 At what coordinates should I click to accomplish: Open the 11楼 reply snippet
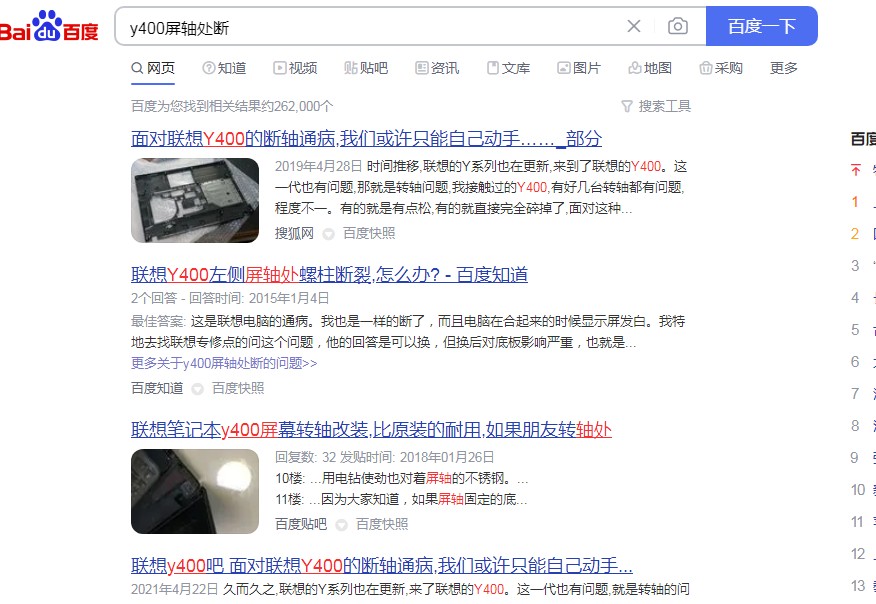pos(401,500)
